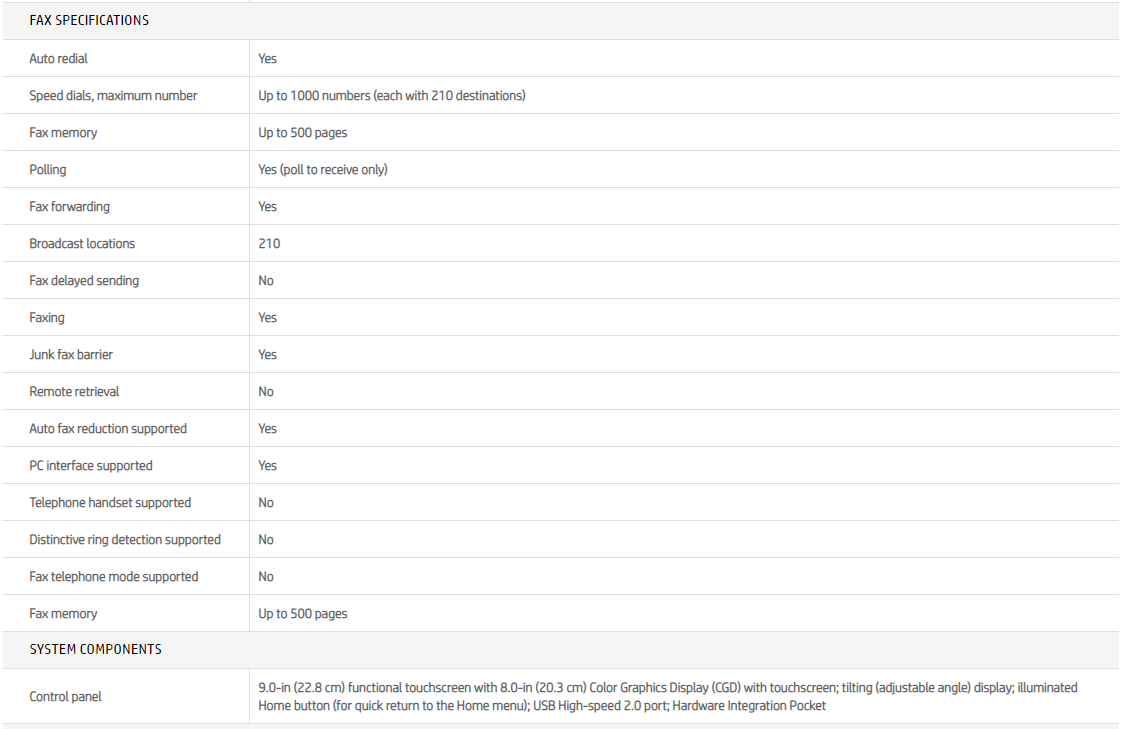Screen dimensions: 1123x729
Task: Click the 210 broadcast locations value
Action: (x=269, y=244)
